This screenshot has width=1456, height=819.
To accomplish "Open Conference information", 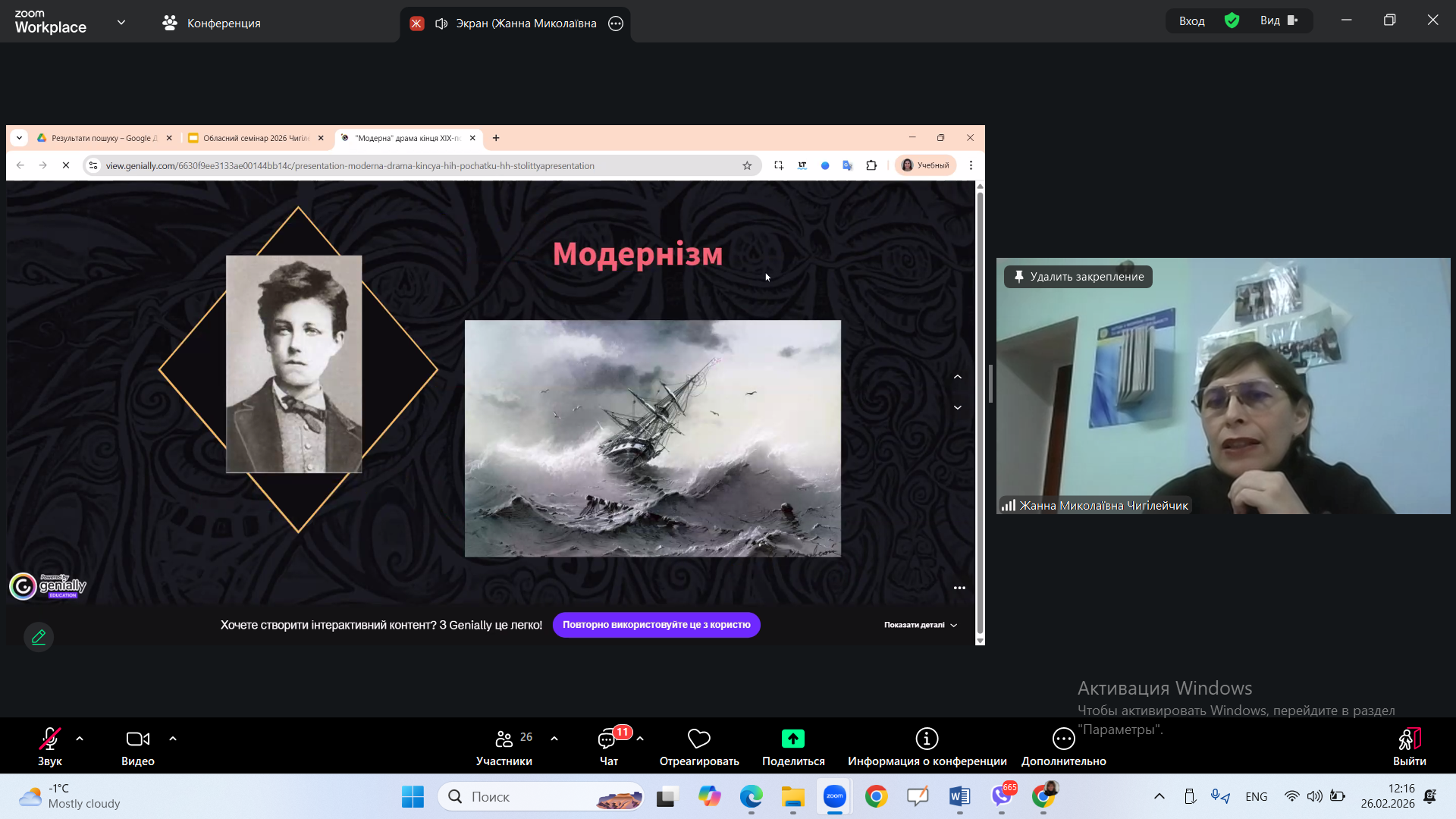I will click(927, 747).
